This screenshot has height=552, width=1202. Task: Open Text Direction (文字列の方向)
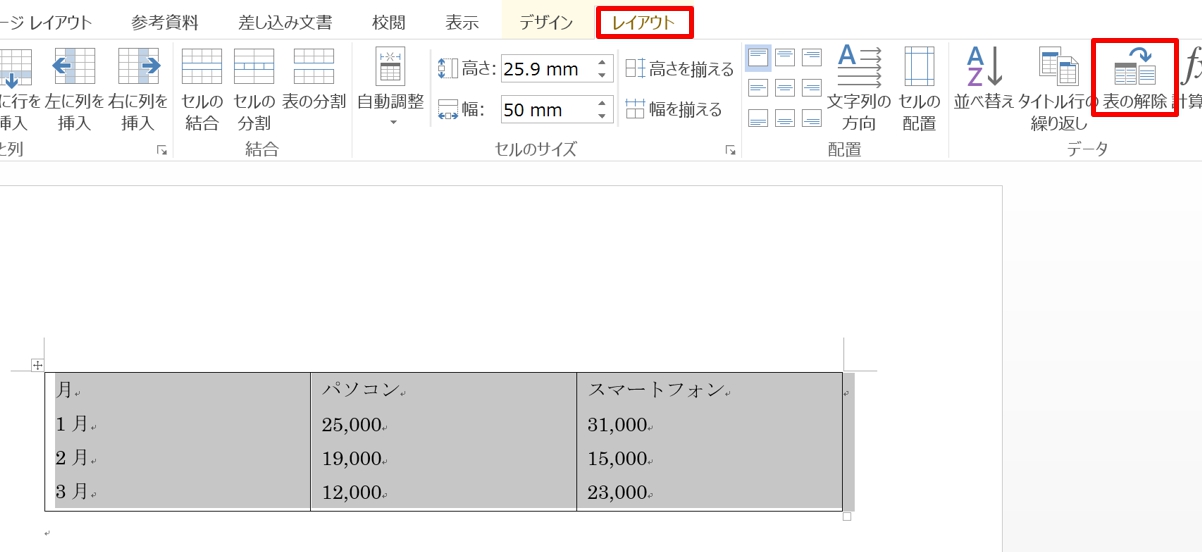[x=859, y=89]
